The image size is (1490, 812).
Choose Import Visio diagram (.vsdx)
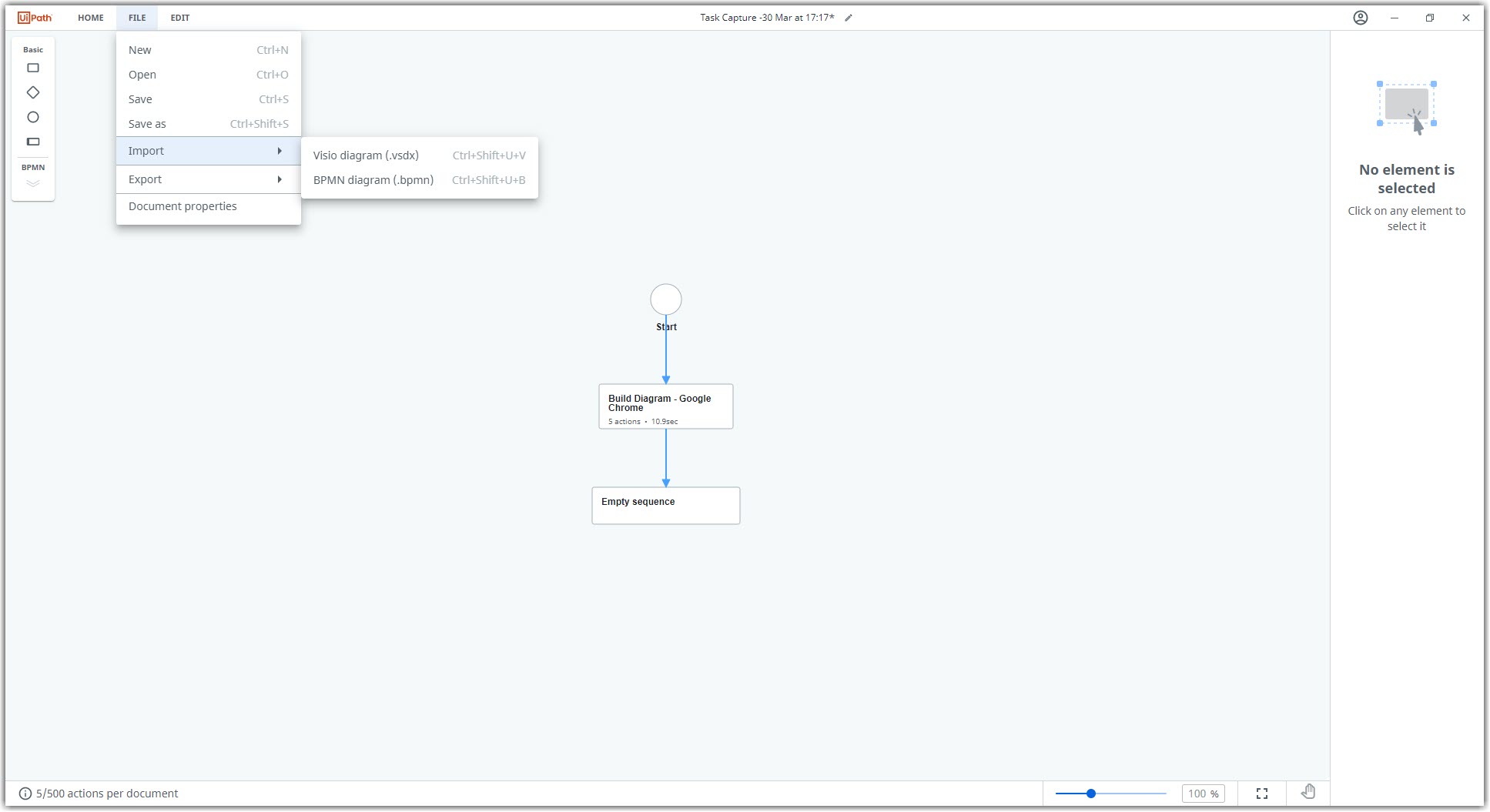(366, 155)
